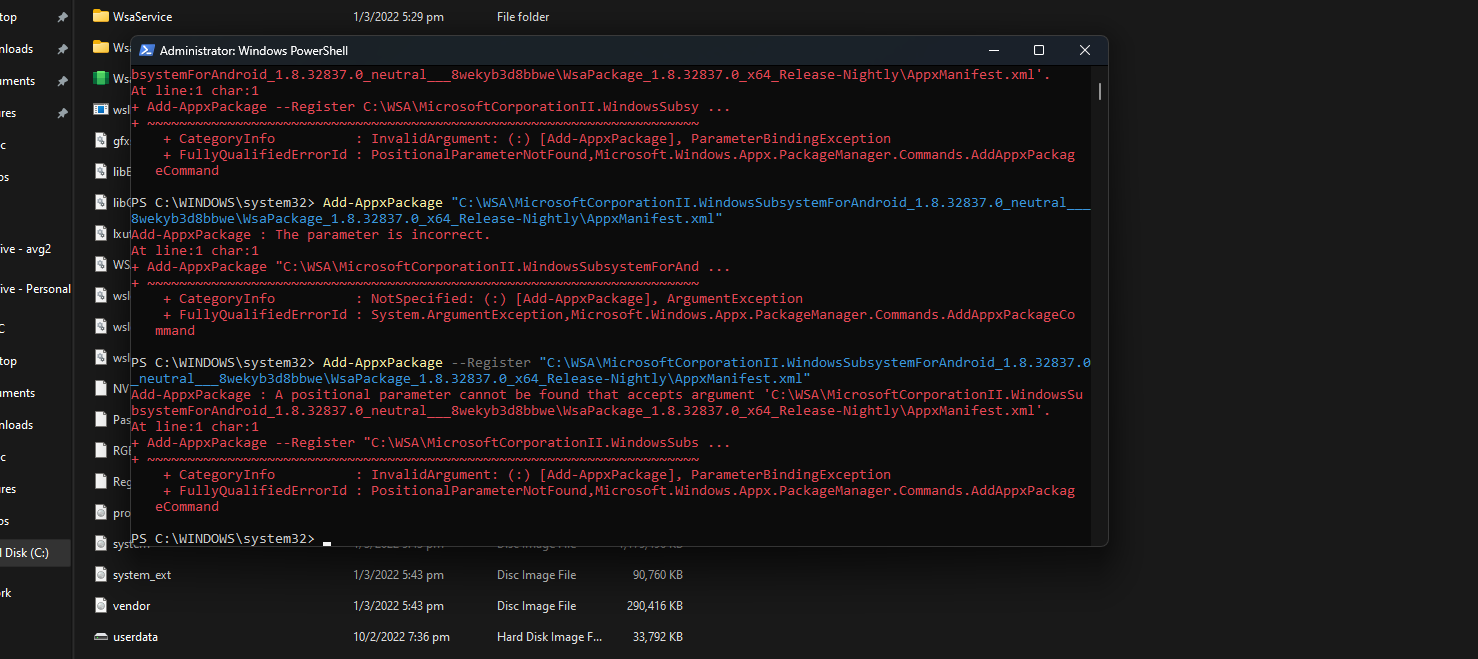
Task: Click the WsaService folder icon in Explorer
Action: click(100, 16)
